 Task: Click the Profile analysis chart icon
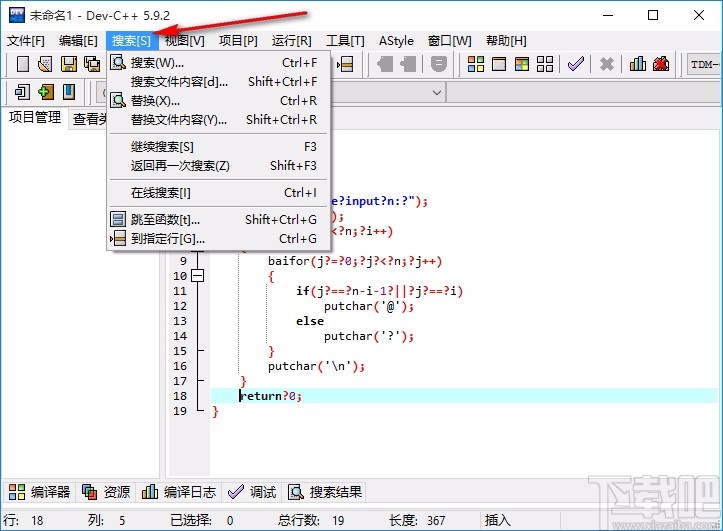[638, 64]
